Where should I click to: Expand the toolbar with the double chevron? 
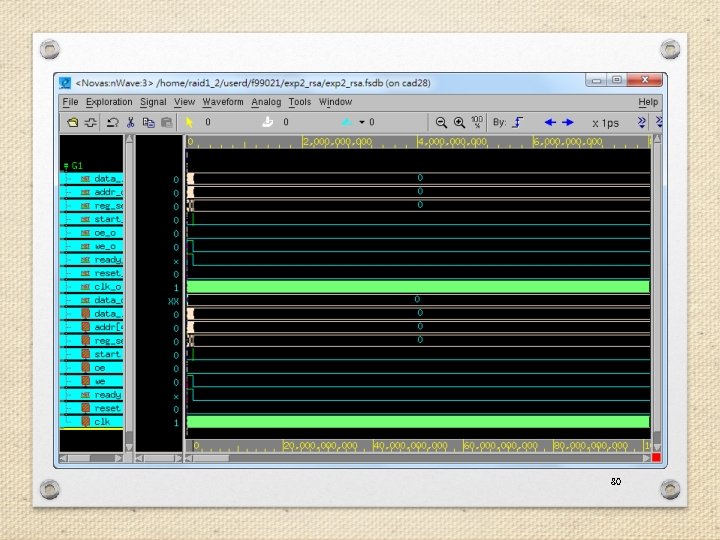641,122
